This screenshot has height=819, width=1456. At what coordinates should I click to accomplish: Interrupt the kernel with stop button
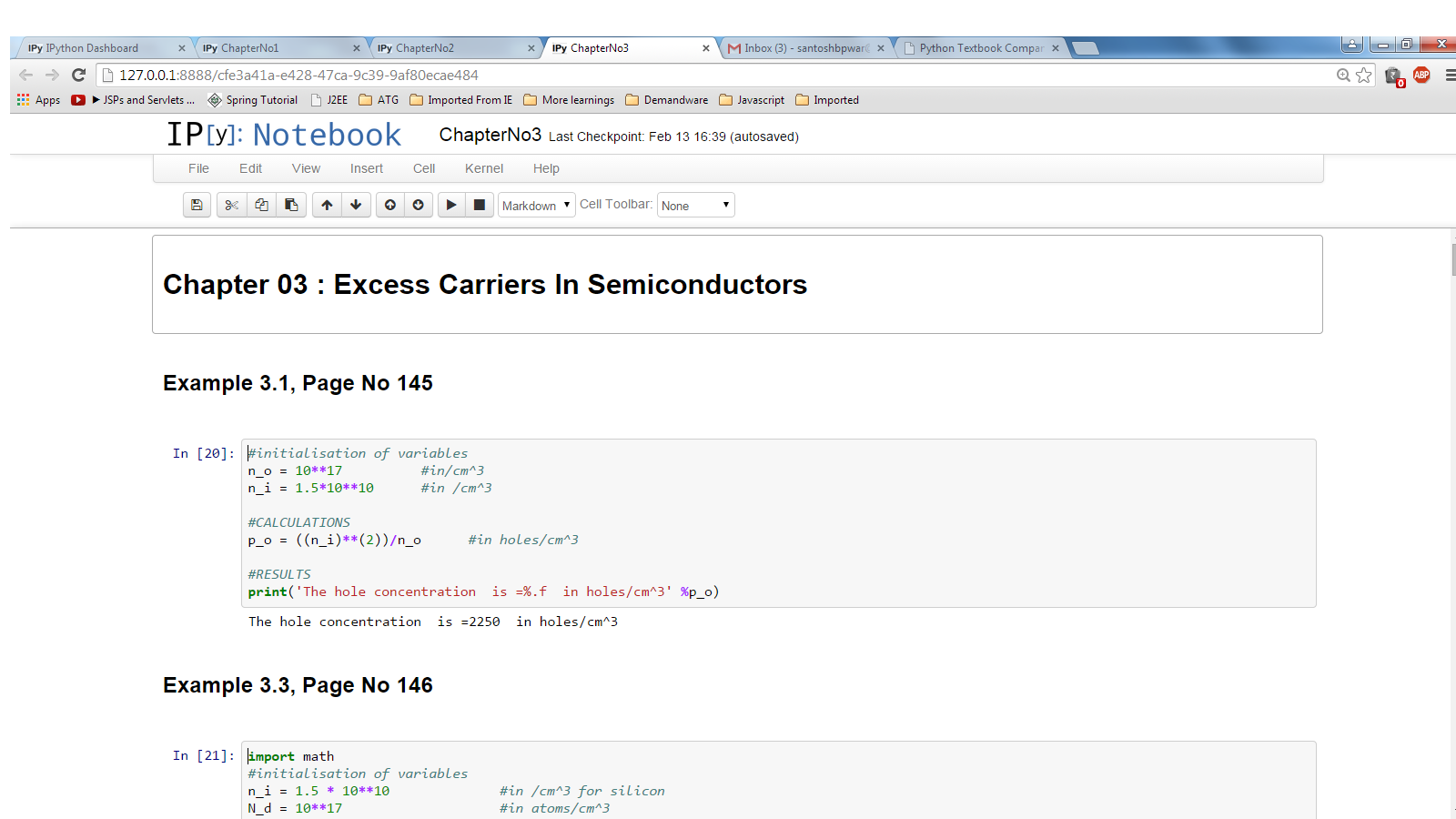(480, 205)
